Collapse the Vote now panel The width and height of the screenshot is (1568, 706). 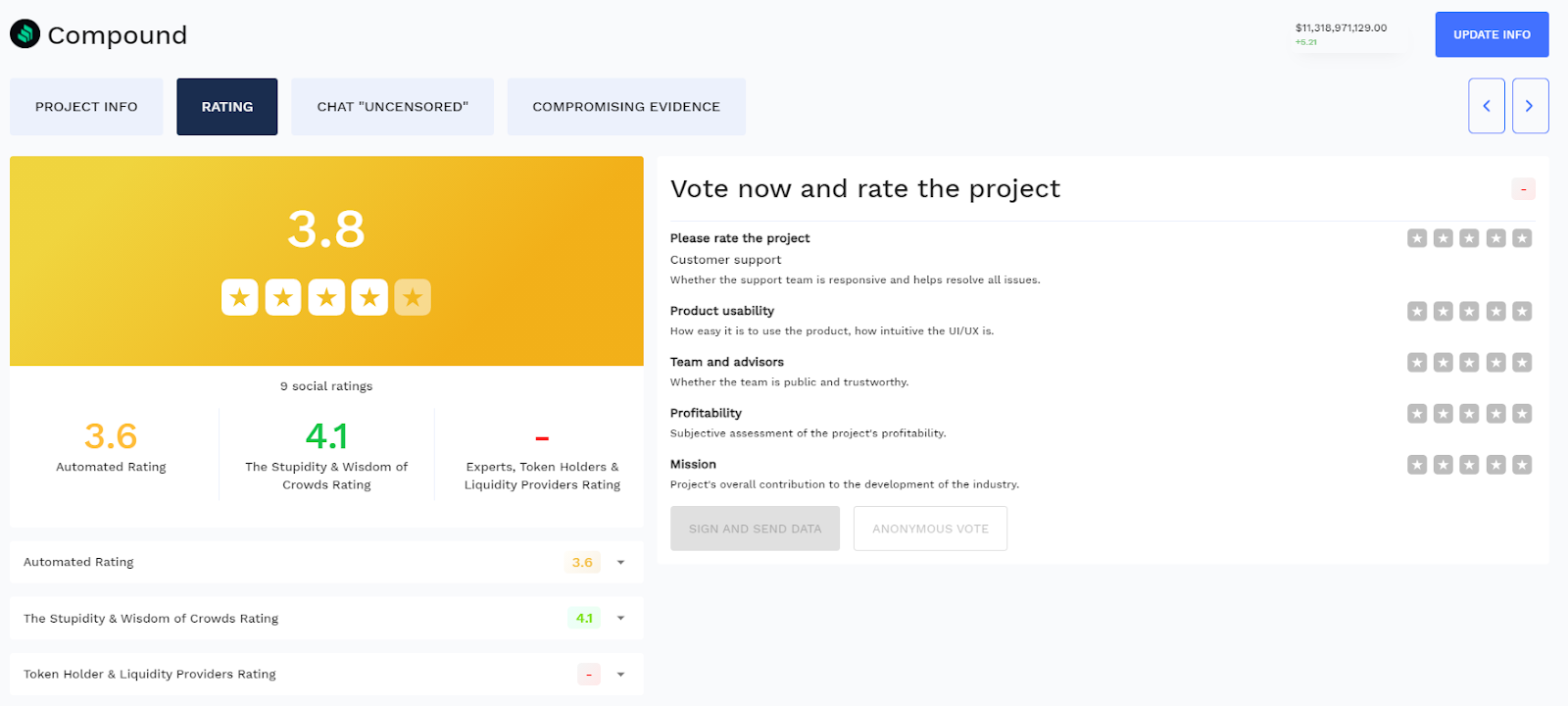click(x=1523, y=189)
